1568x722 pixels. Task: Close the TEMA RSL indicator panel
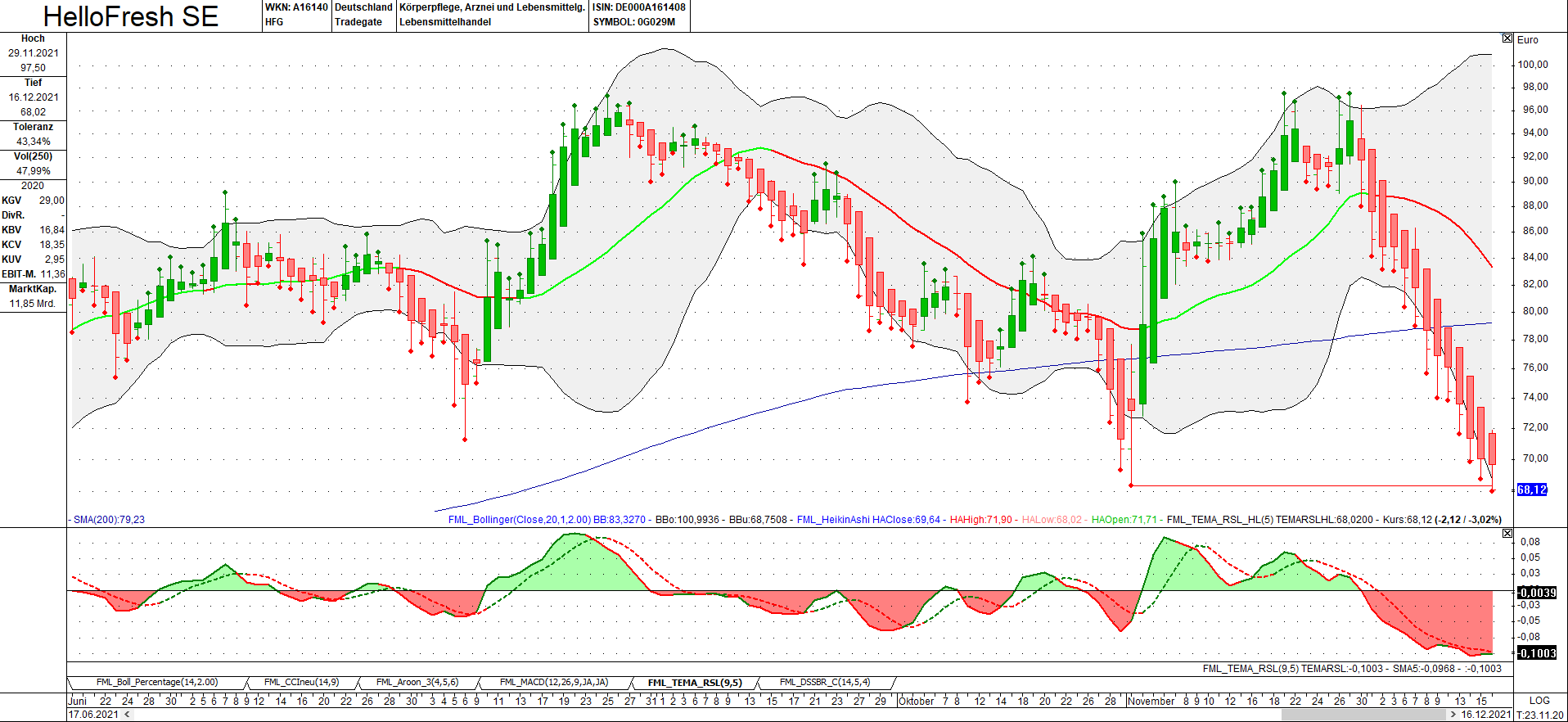[x=1507, y=534]
